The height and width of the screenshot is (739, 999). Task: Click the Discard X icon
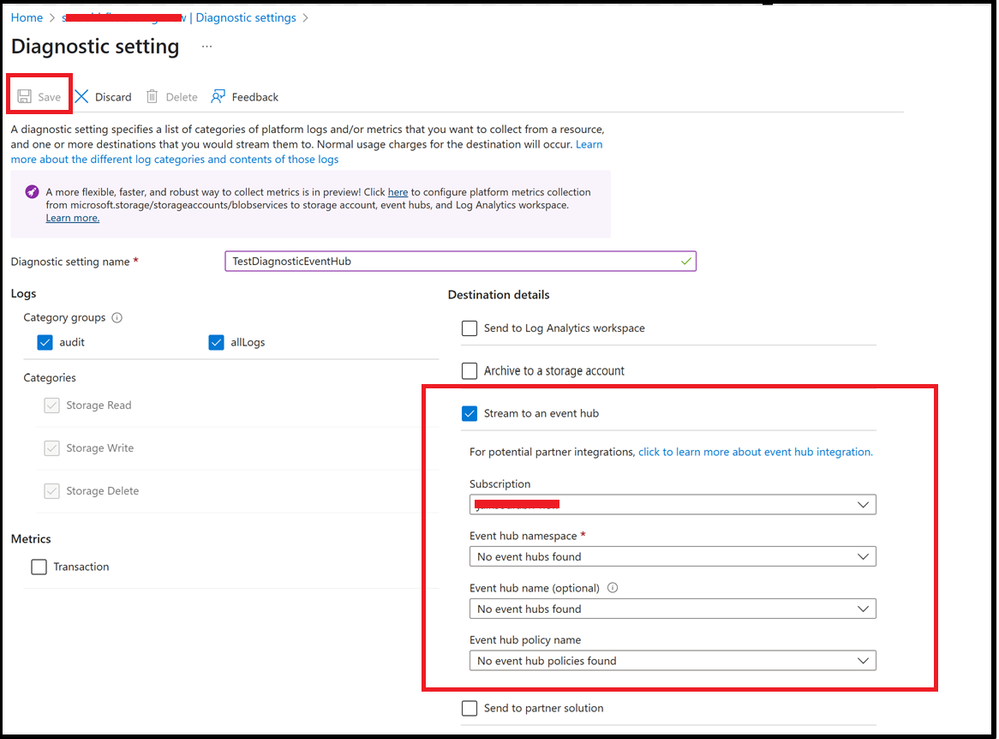click(x=82, y=96)
